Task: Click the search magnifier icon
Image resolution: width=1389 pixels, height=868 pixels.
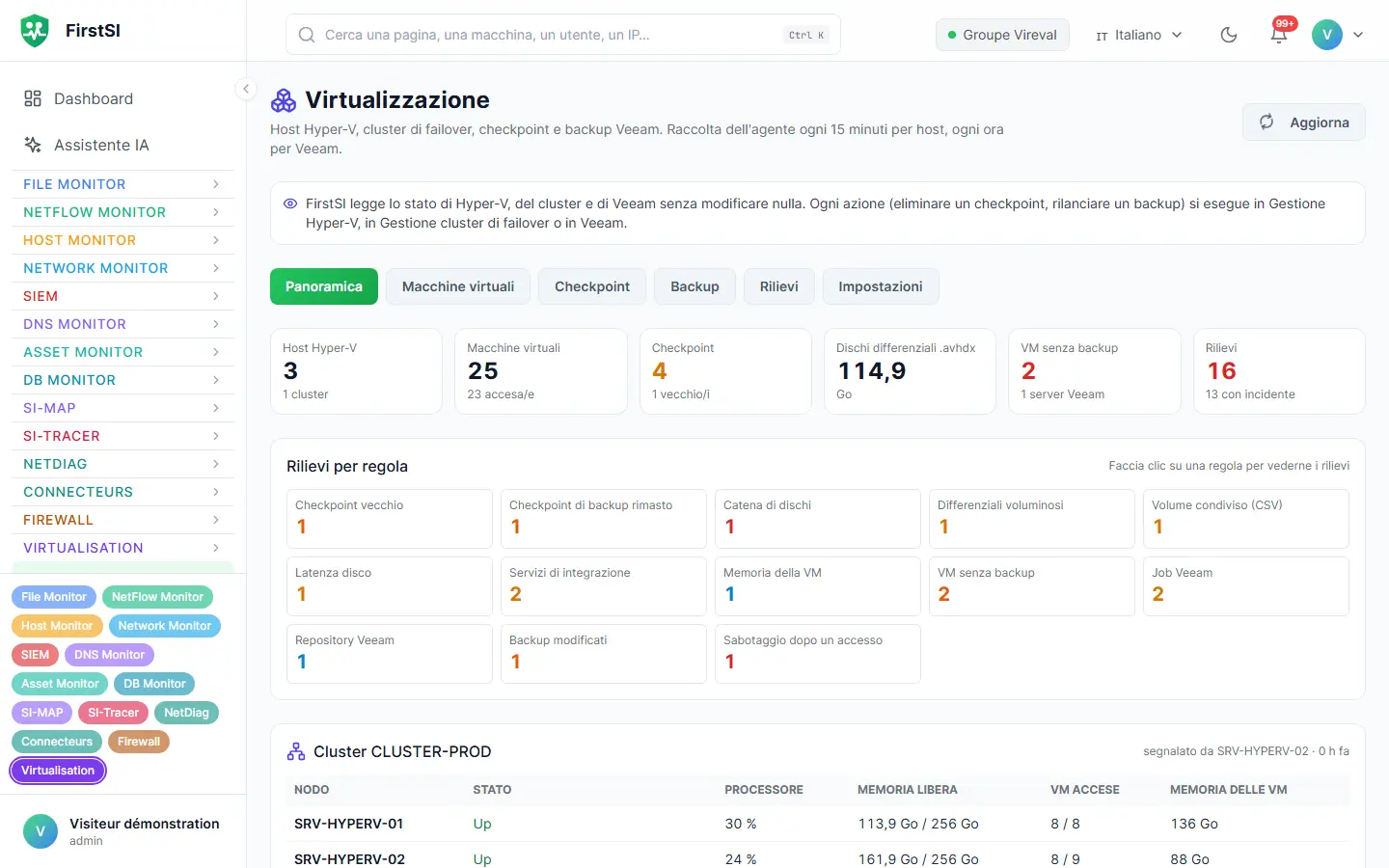Action: (307, 35)
